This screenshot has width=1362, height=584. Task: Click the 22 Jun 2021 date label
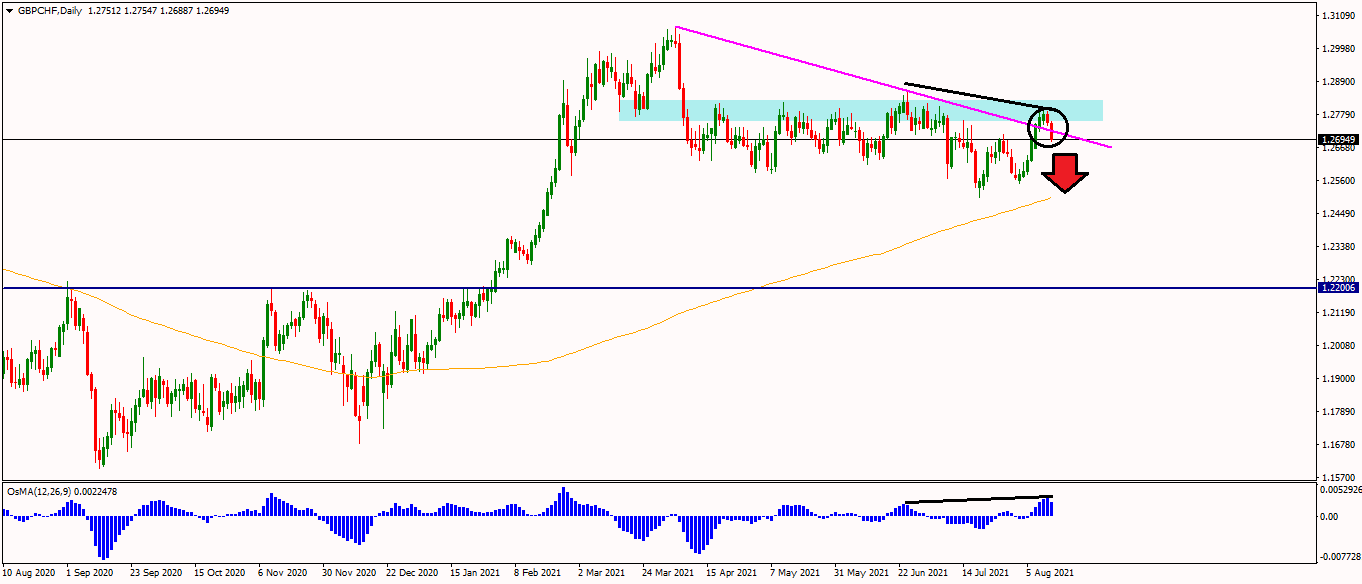click(x=923, y=573)
